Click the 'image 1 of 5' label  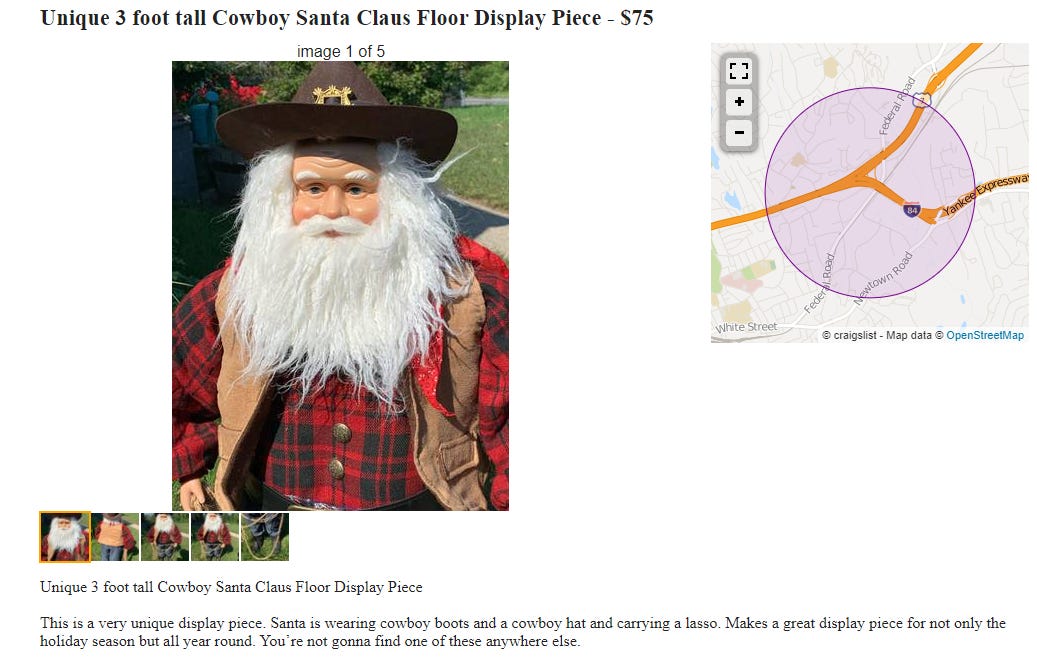pos(341,52)
